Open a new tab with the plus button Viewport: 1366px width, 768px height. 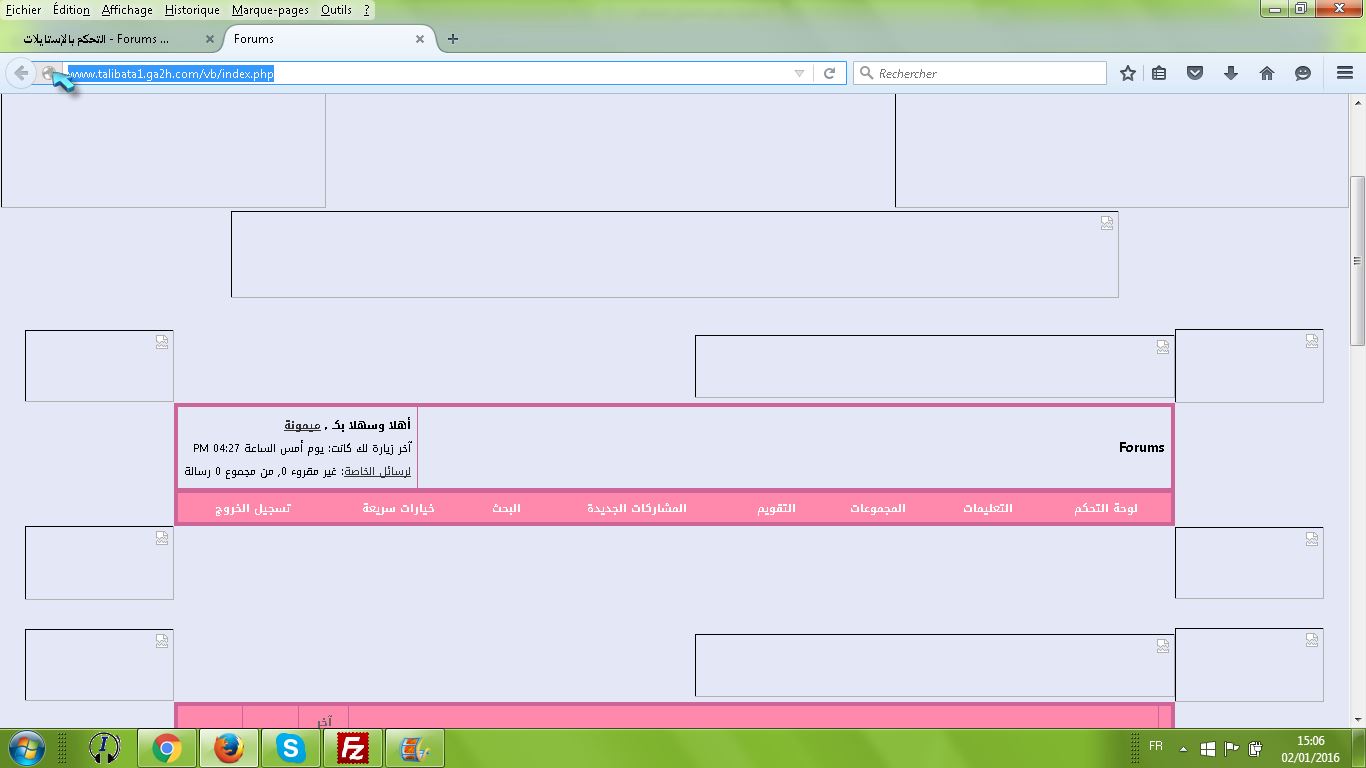point(453,39)
